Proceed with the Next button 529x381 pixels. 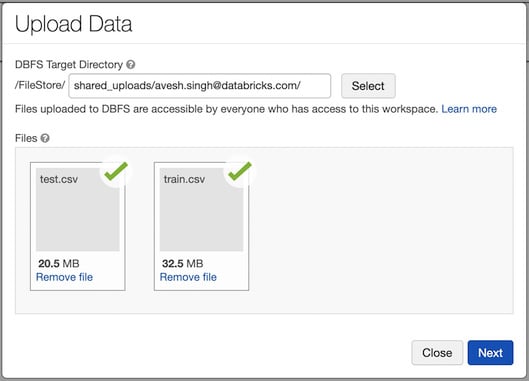click(x=490, y=353)
